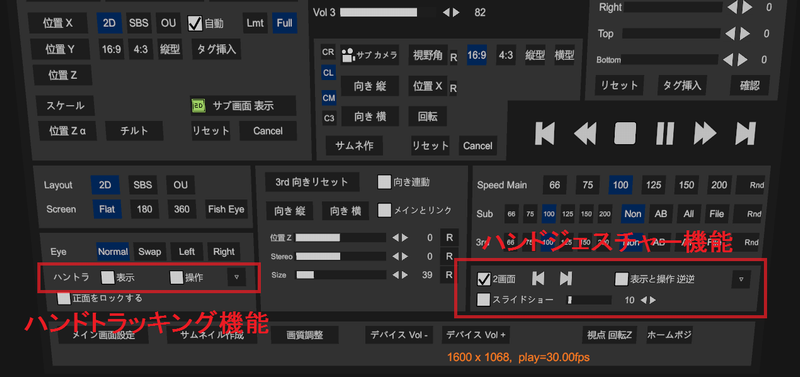Skip to previous track with main player icon
The height and width of the screenshot is (377, 800).
(x=544, y=134)
